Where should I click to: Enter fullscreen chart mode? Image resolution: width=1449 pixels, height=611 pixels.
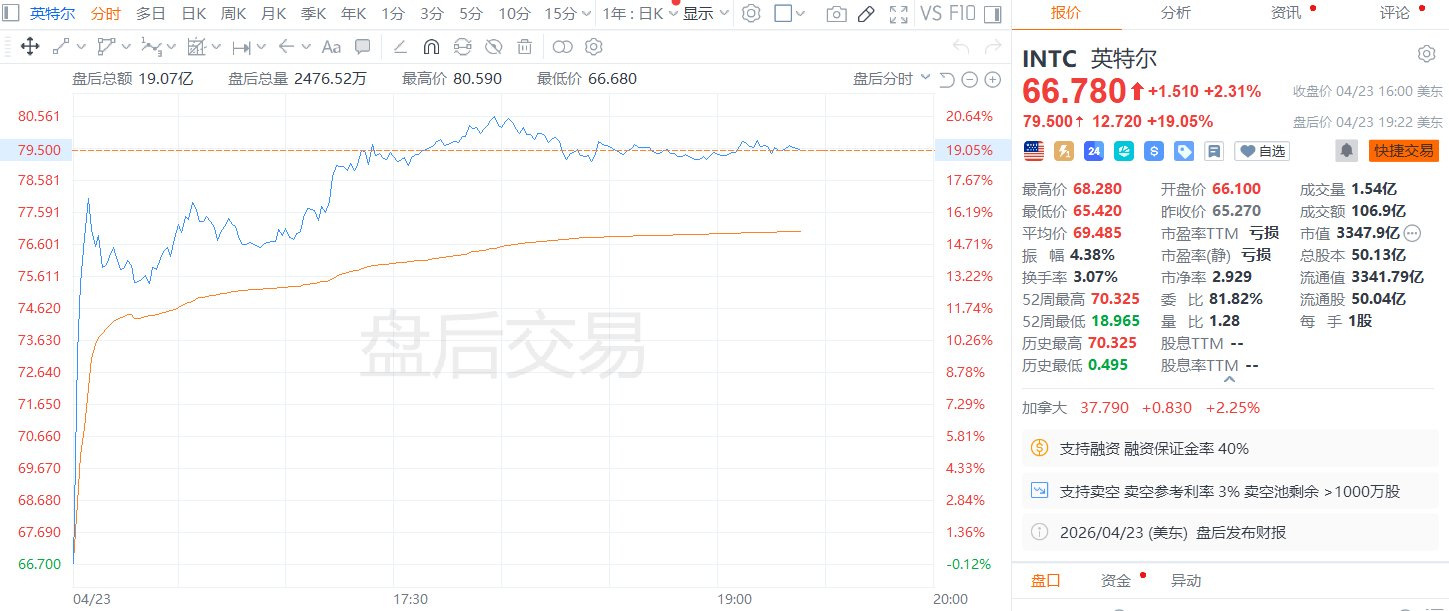coord(897,15)
